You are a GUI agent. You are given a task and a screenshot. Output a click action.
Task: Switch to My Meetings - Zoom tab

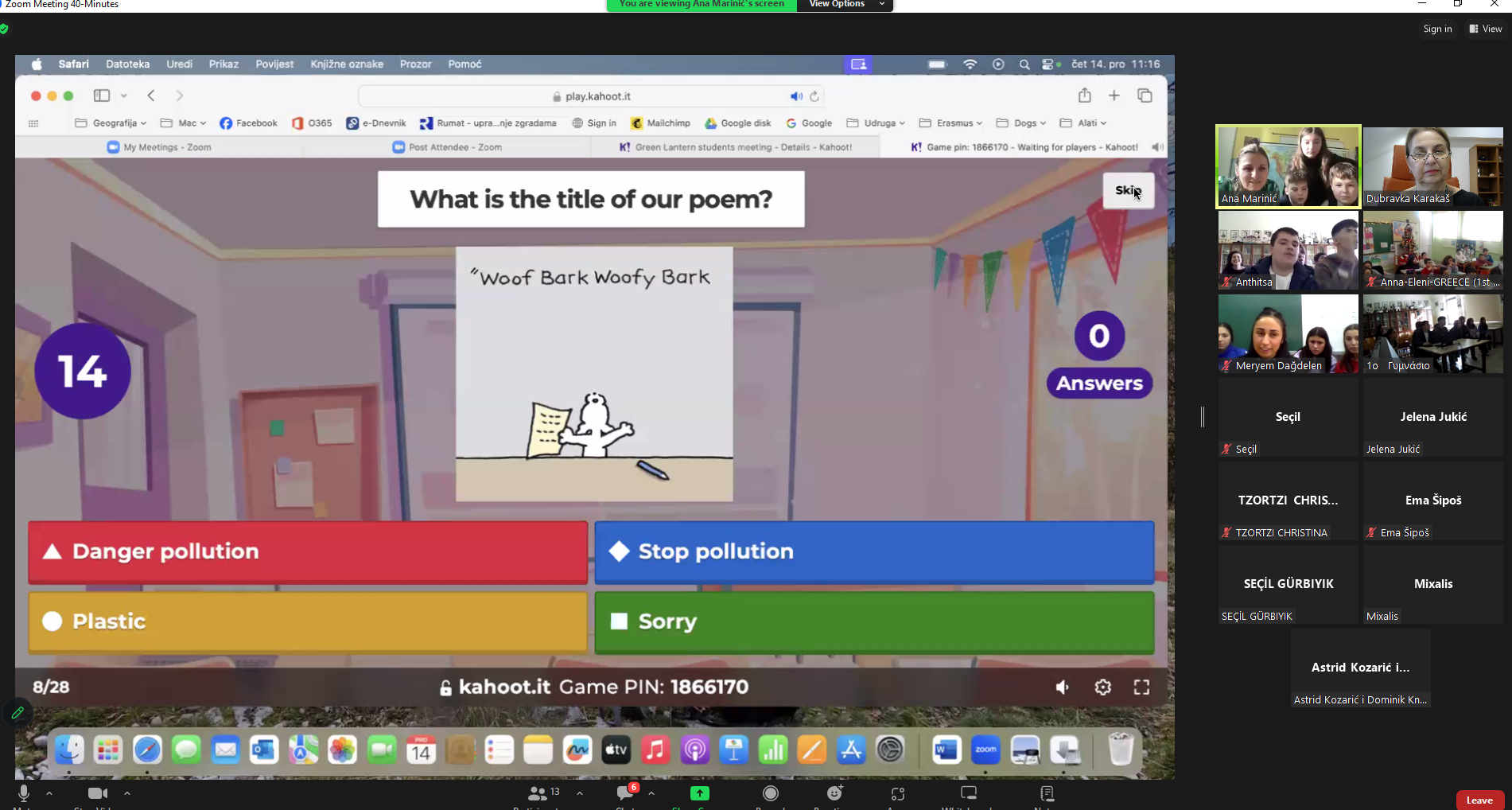click(x=159, y=147)
